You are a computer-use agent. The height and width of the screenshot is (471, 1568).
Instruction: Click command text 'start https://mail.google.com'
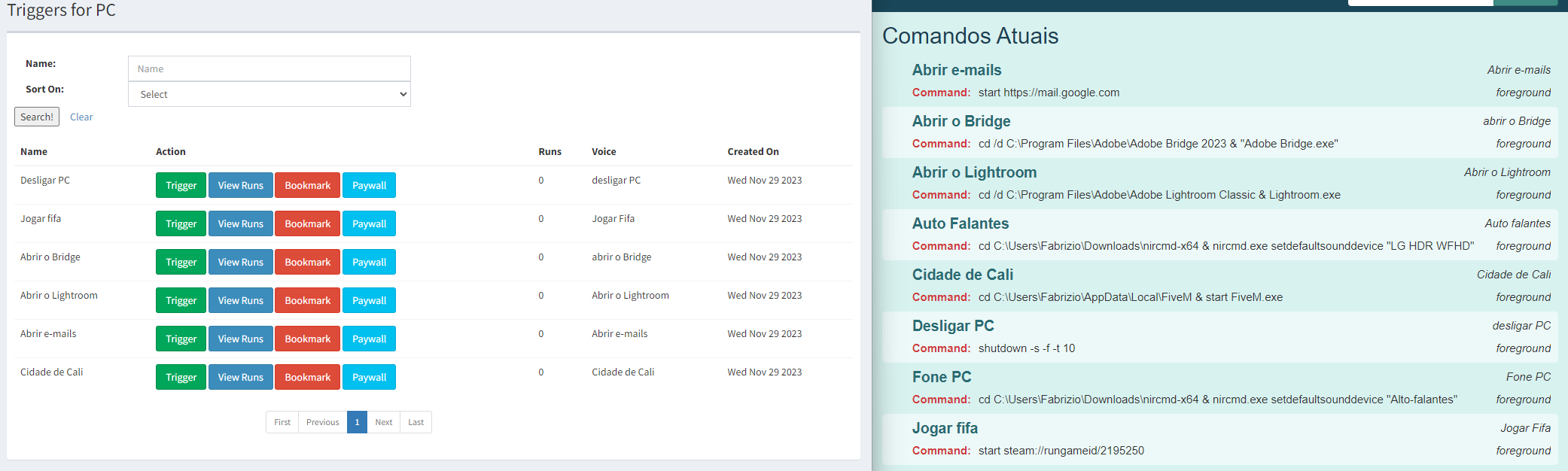(x=1049, y=93)
